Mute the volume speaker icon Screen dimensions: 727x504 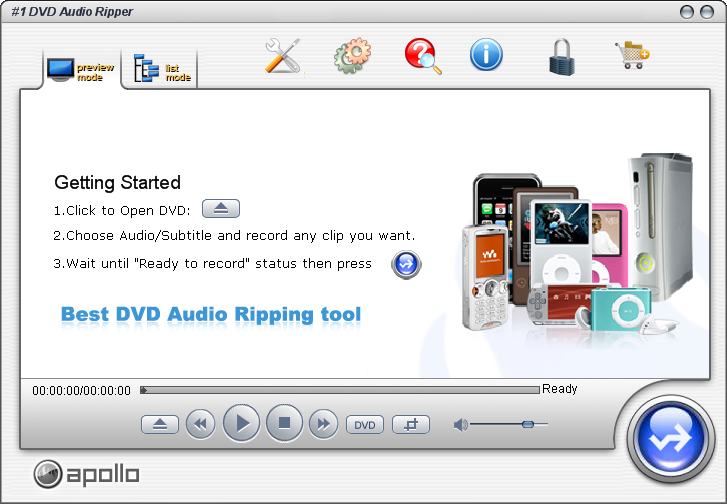460,425
